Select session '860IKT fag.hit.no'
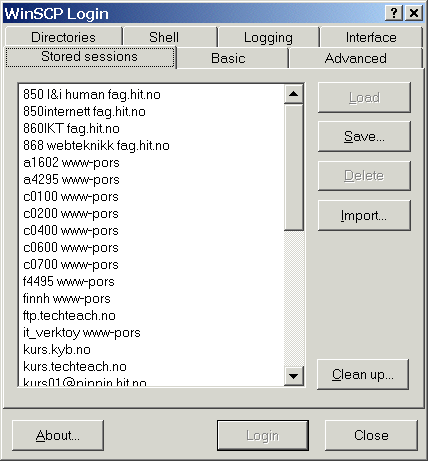This screenshot has width=428, height=461. 151,128
